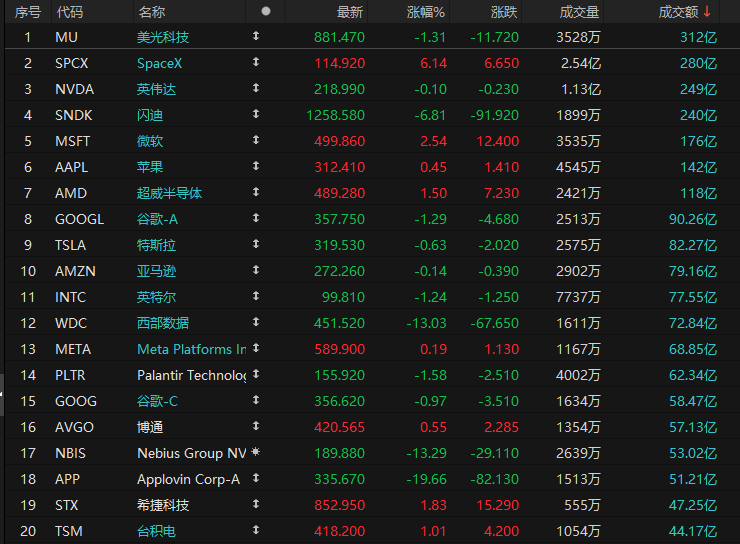740x544 pixels.
Task: Click the up-down arrow icon for MU row
Action: coord(256,36)
